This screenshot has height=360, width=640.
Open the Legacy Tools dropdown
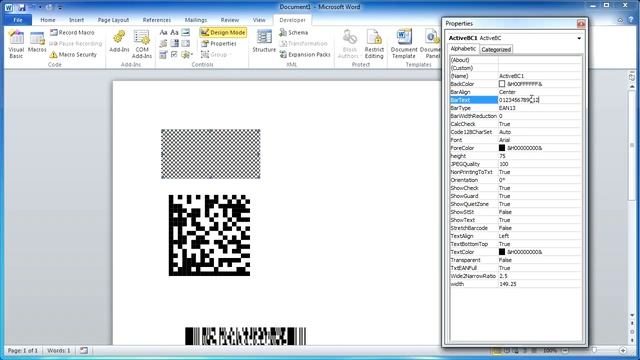187,54
